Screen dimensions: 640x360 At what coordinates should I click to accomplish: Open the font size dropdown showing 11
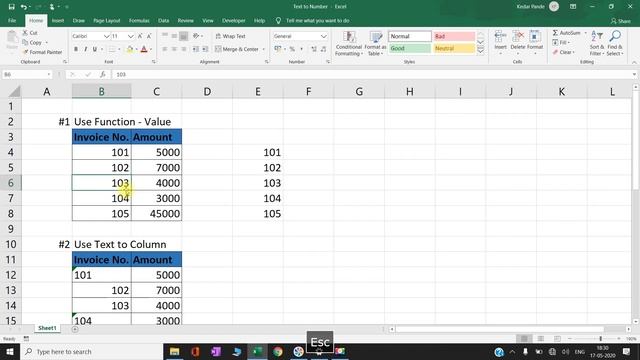(130, 36)
